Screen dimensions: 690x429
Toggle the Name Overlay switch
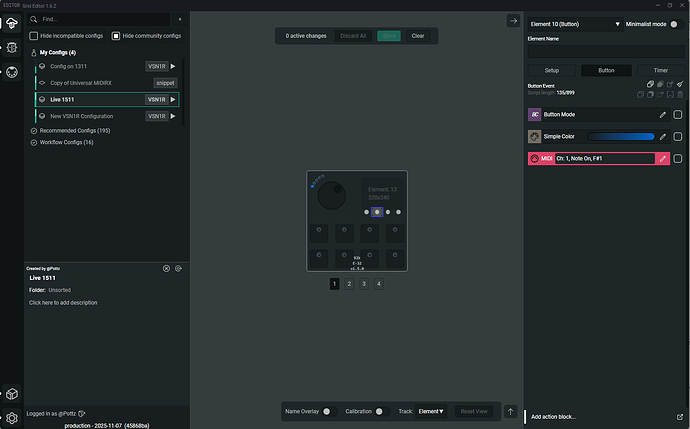(x=326, y=411)
